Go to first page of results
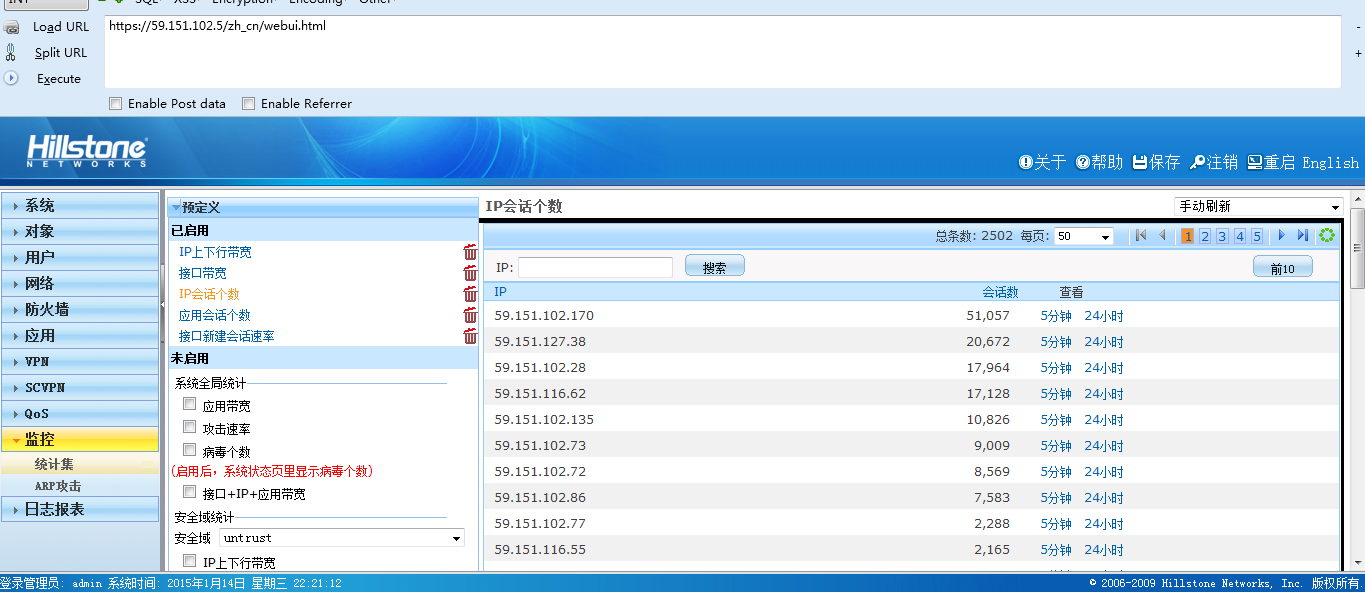 tap(1141, 236)
